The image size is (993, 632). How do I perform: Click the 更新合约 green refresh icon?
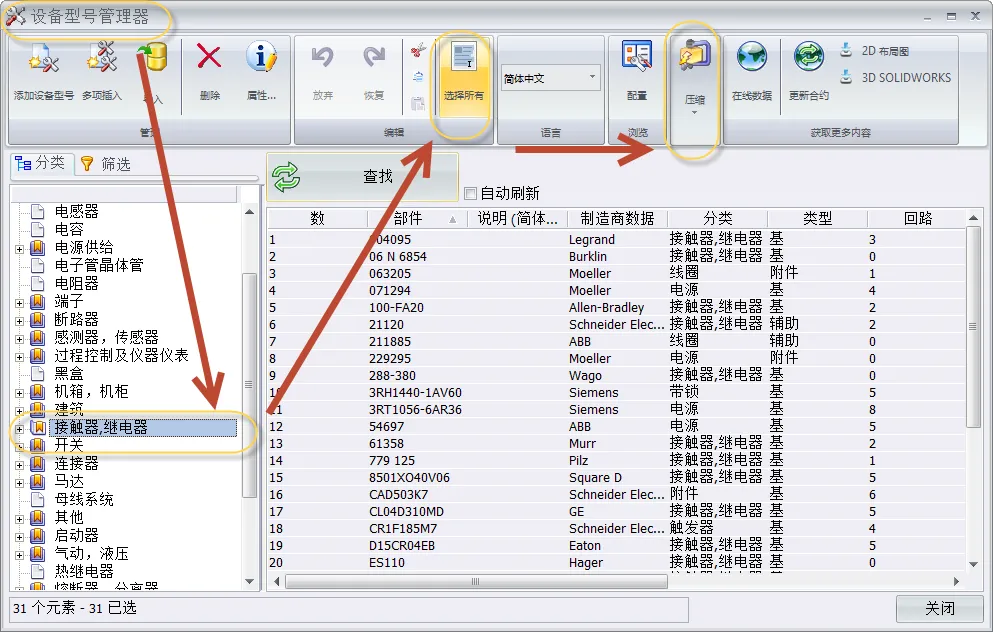809,57
